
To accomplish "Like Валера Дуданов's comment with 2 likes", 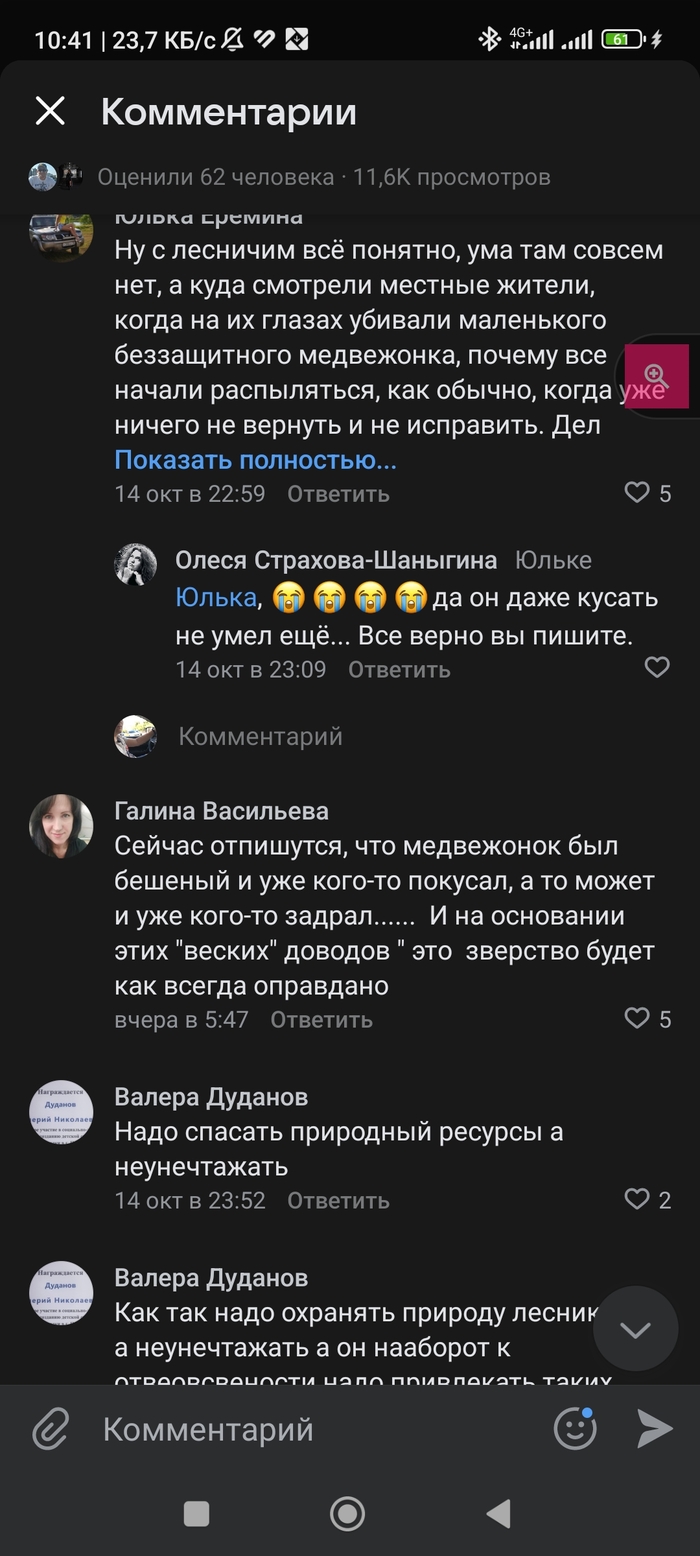I will (637, 1199).
